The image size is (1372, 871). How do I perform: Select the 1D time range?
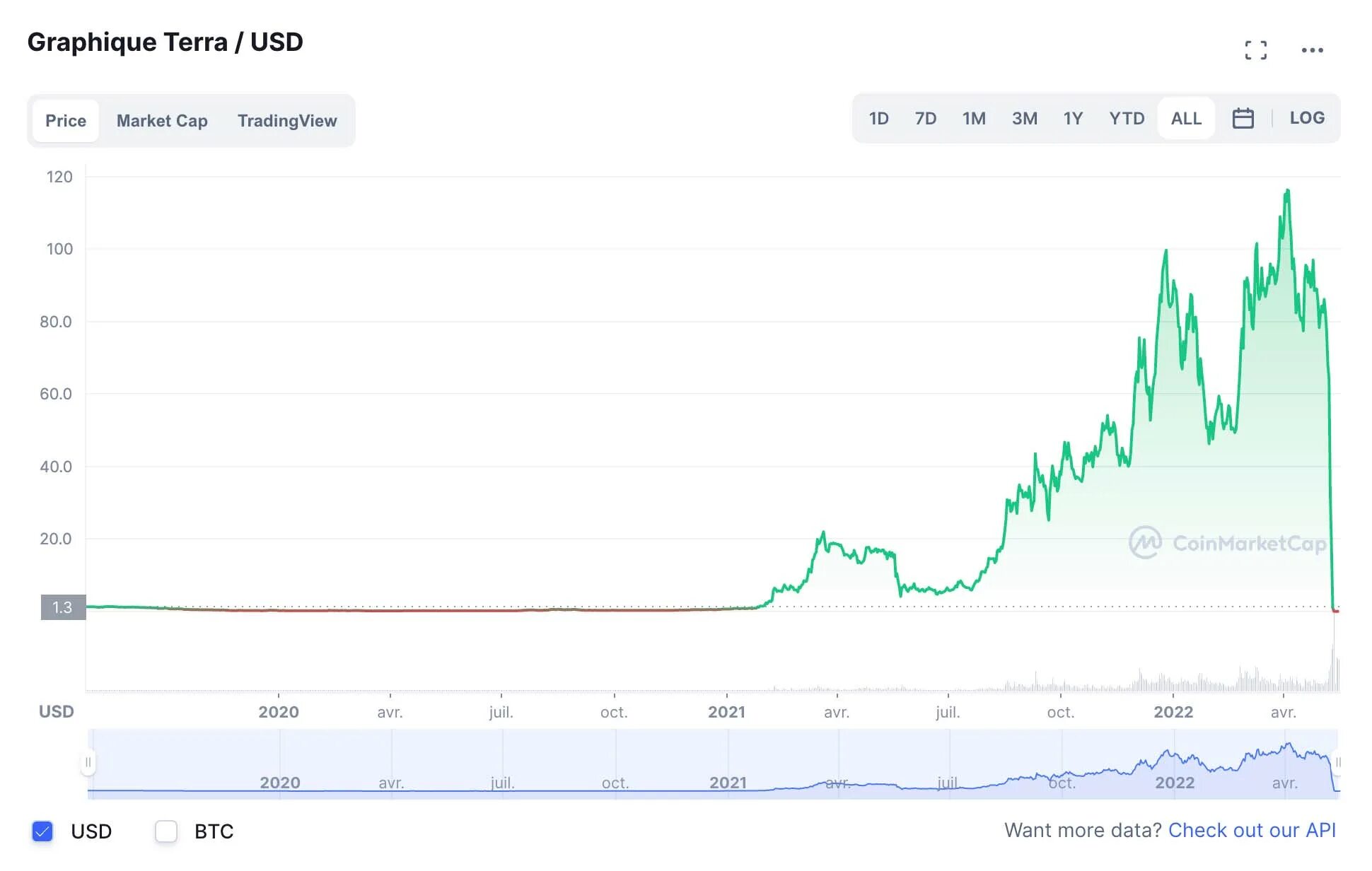[878, 118]
